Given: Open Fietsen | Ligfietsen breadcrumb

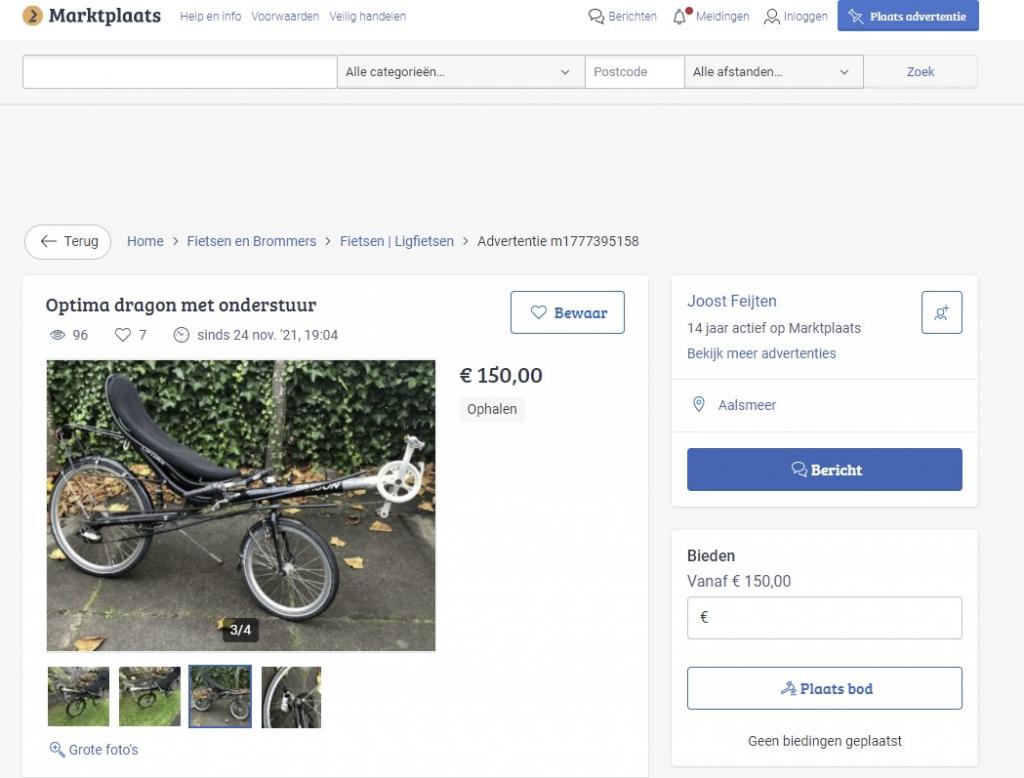Looking at the screenshot, I should [x=396, y=241].
